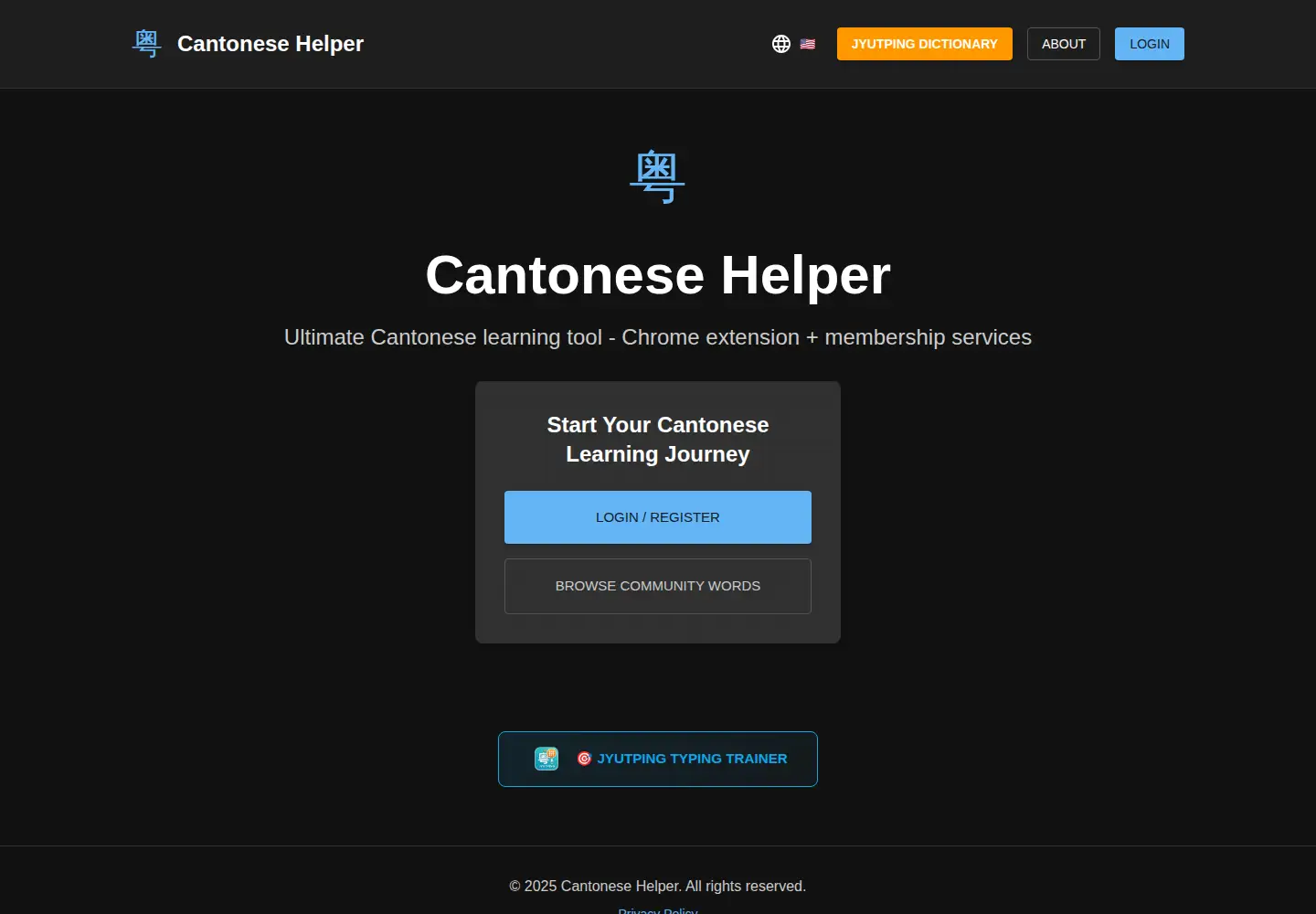Open the globe language selector icon

point(781,44)
